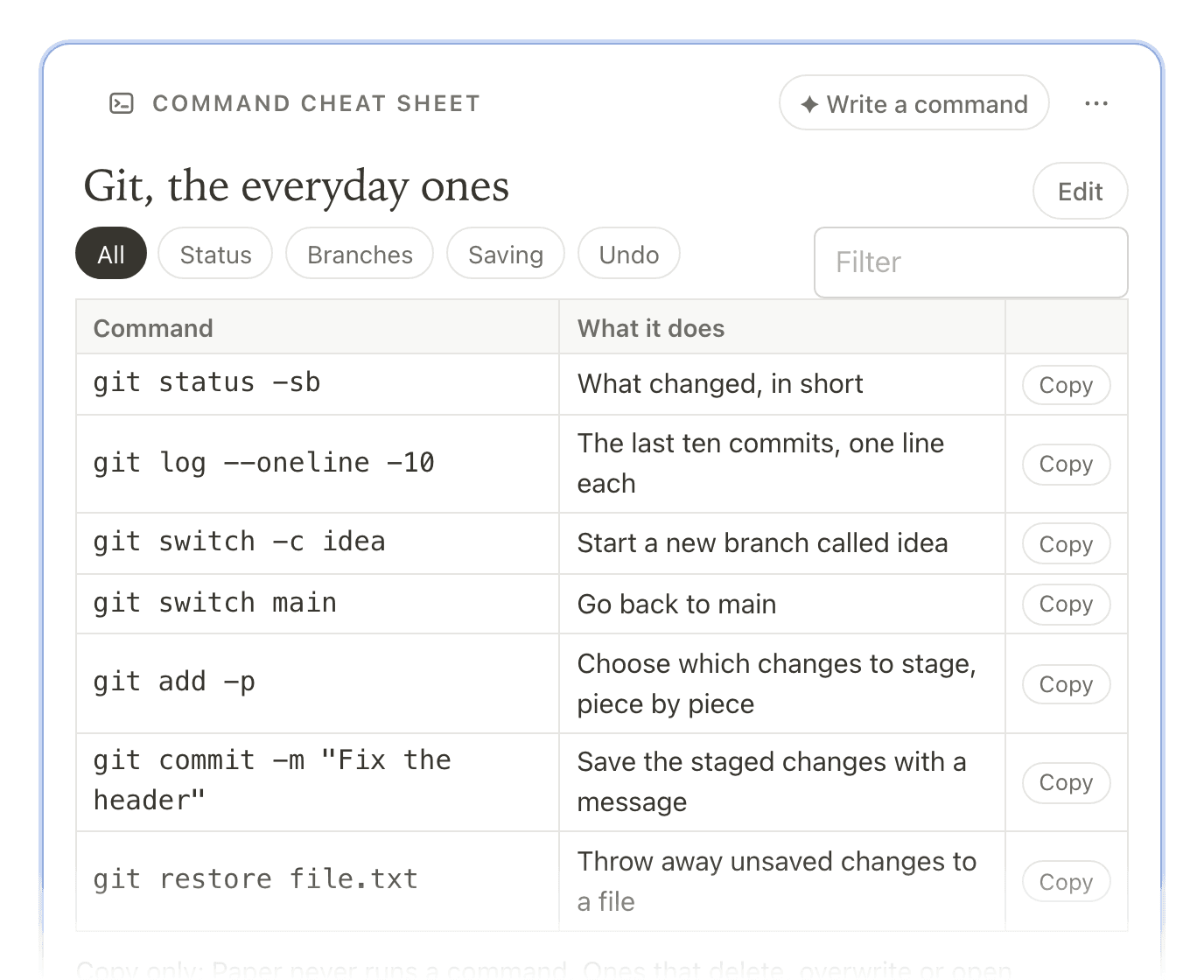This screenshot has width=1204, height=980.
Task: Select the git status -sb command text
Action: pyautogui.click(x=206, y=383)
